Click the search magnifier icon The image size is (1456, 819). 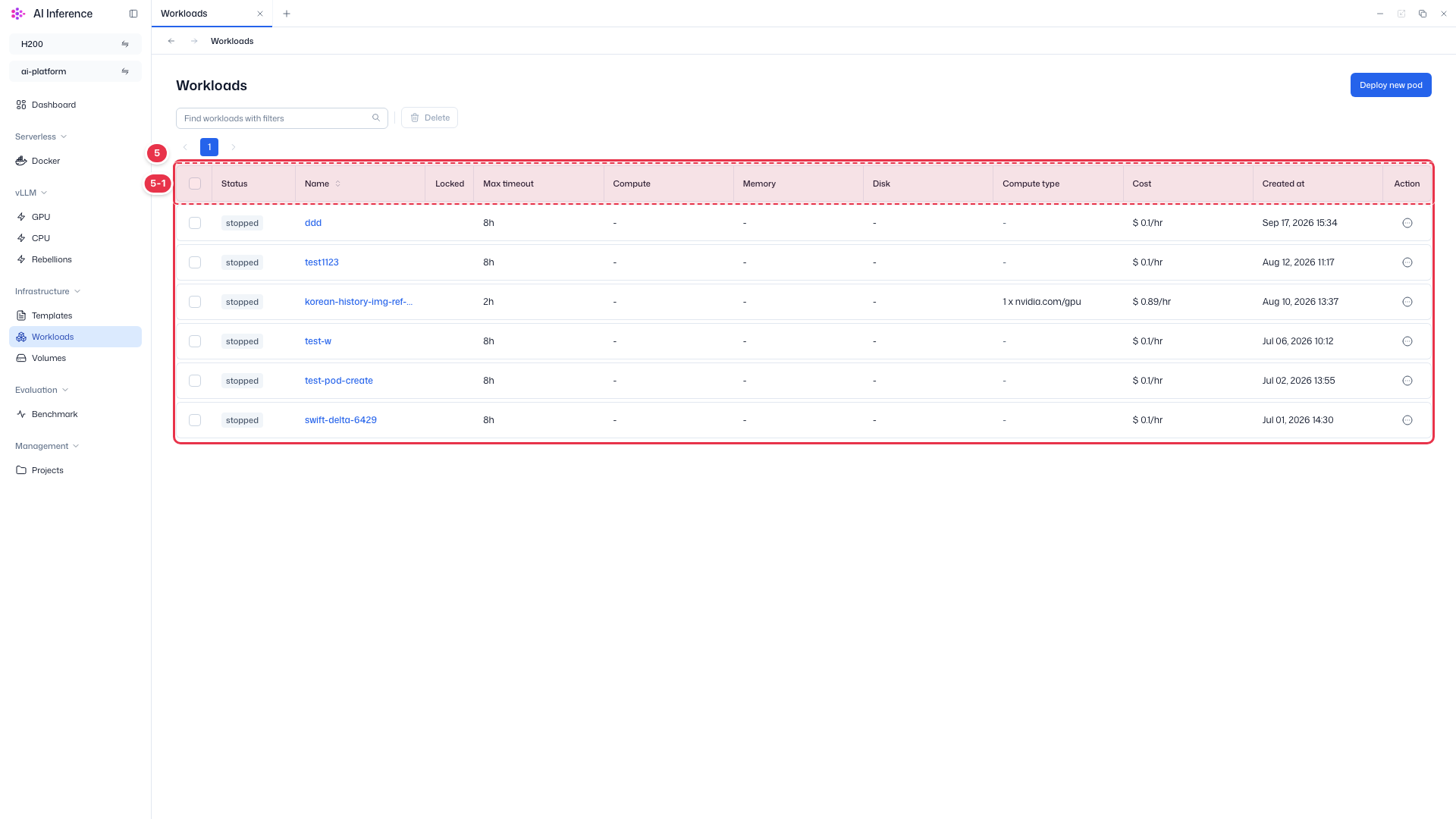[x=376, y=118]
